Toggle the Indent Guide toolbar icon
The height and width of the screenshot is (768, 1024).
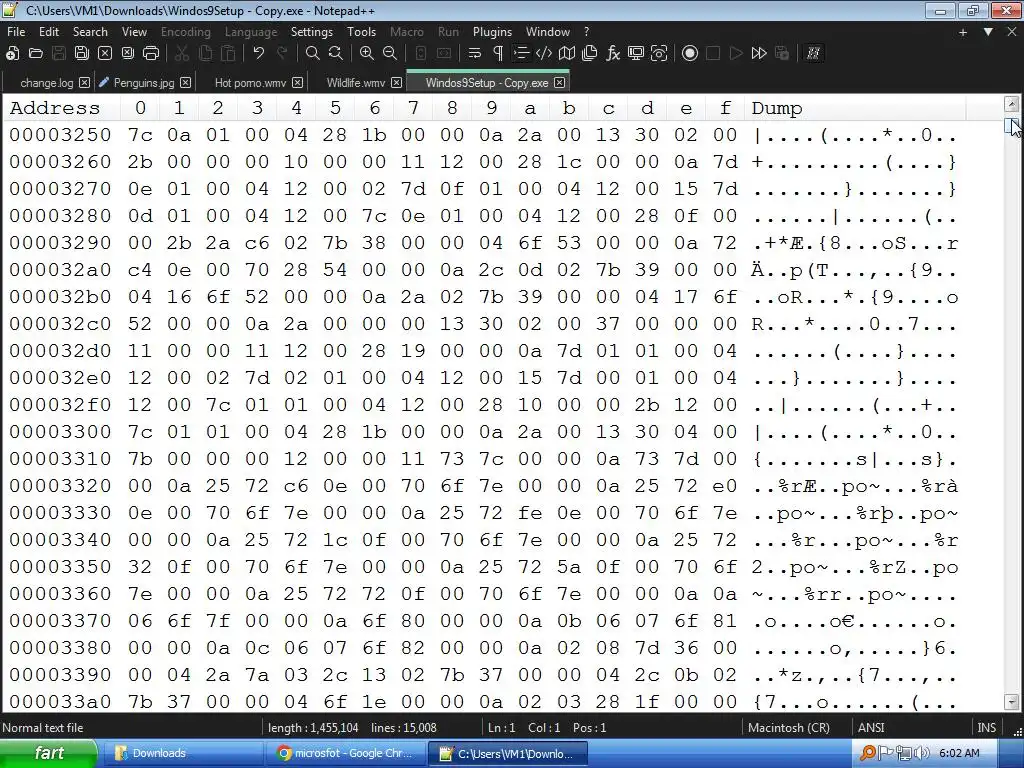[520, 54]
